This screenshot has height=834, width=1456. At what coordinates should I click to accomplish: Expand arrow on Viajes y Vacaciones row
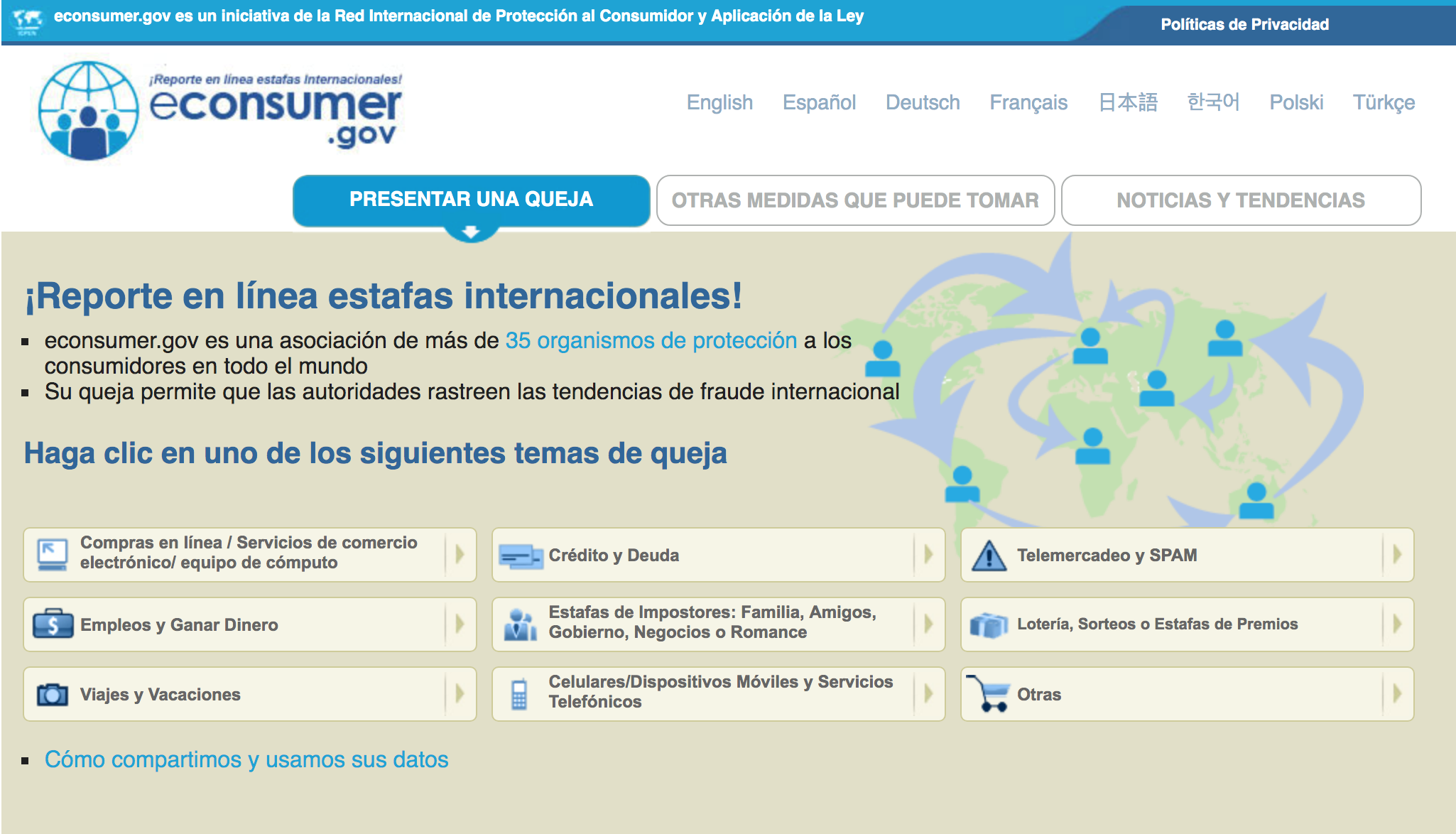coord(460,694)
